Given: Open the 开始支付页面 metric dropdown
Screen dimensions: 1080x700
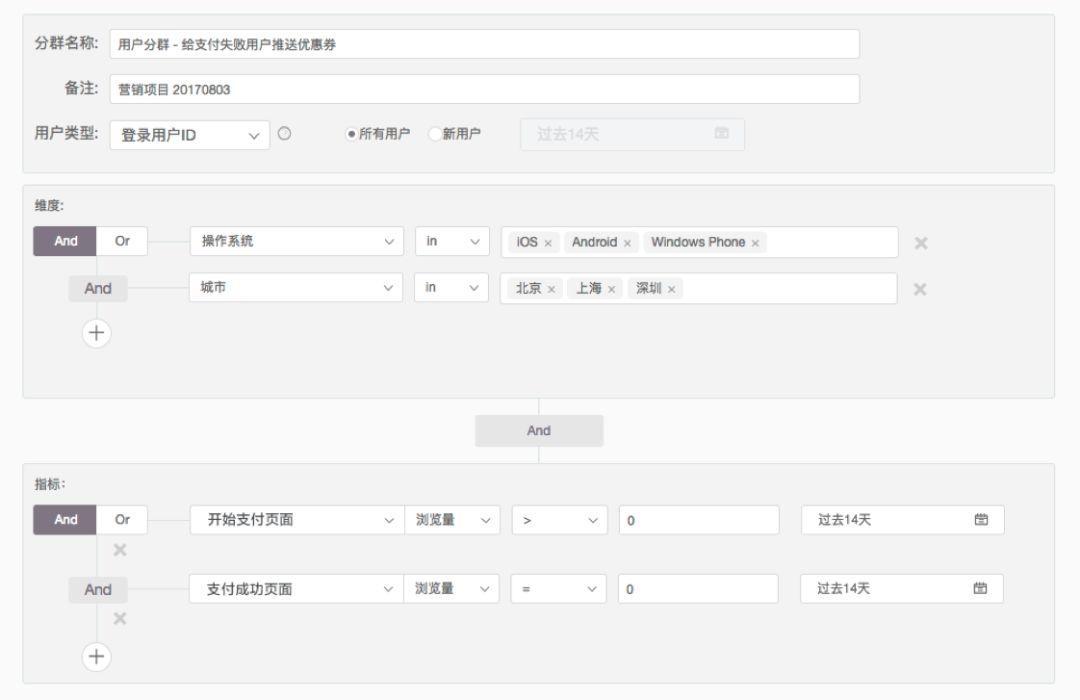Looking at the screenshot, I should tap(297, 519).
